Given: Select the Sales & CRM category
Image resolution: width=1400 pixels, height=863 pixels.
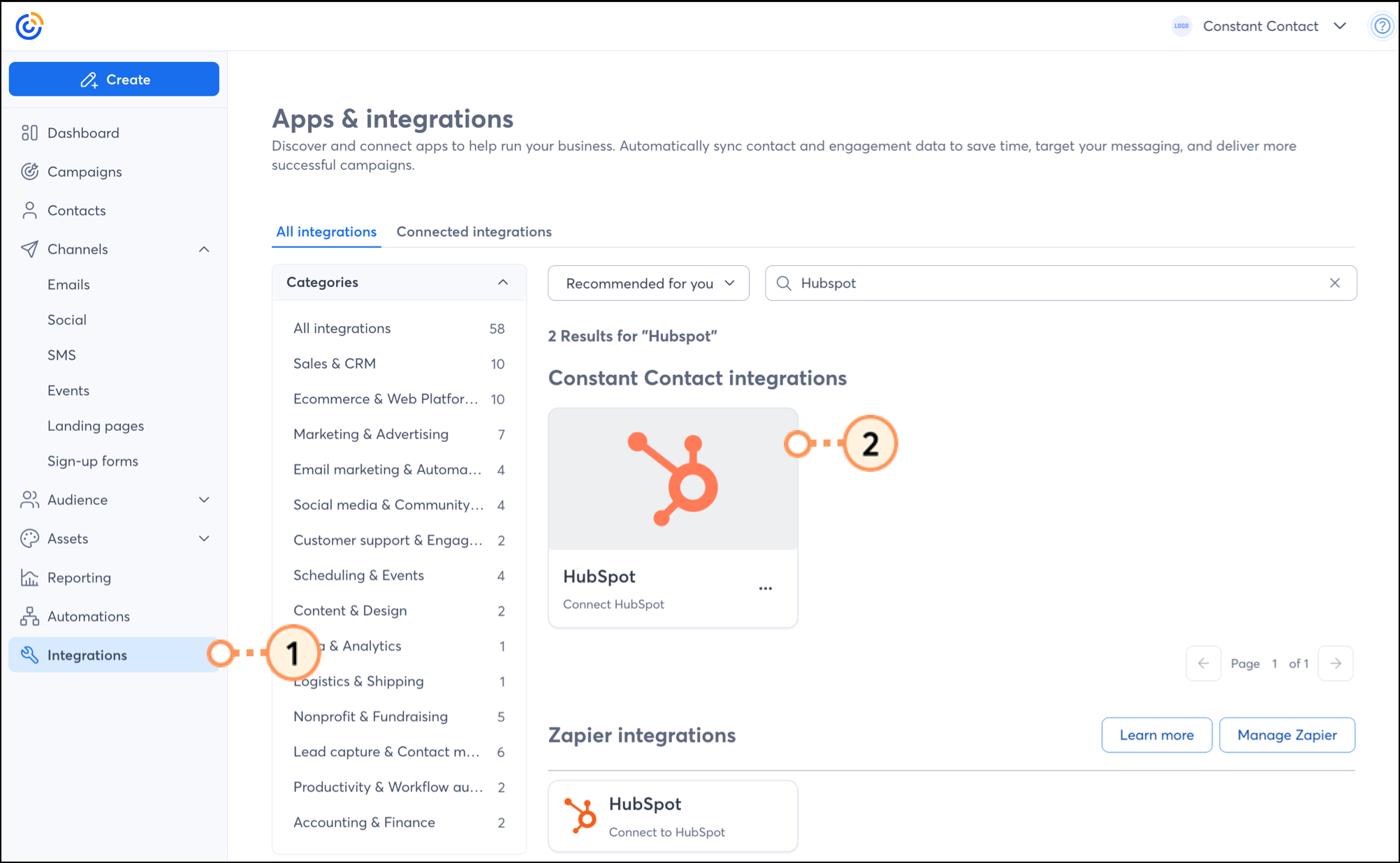Looking at the screenshot, I should pos(335,364).
